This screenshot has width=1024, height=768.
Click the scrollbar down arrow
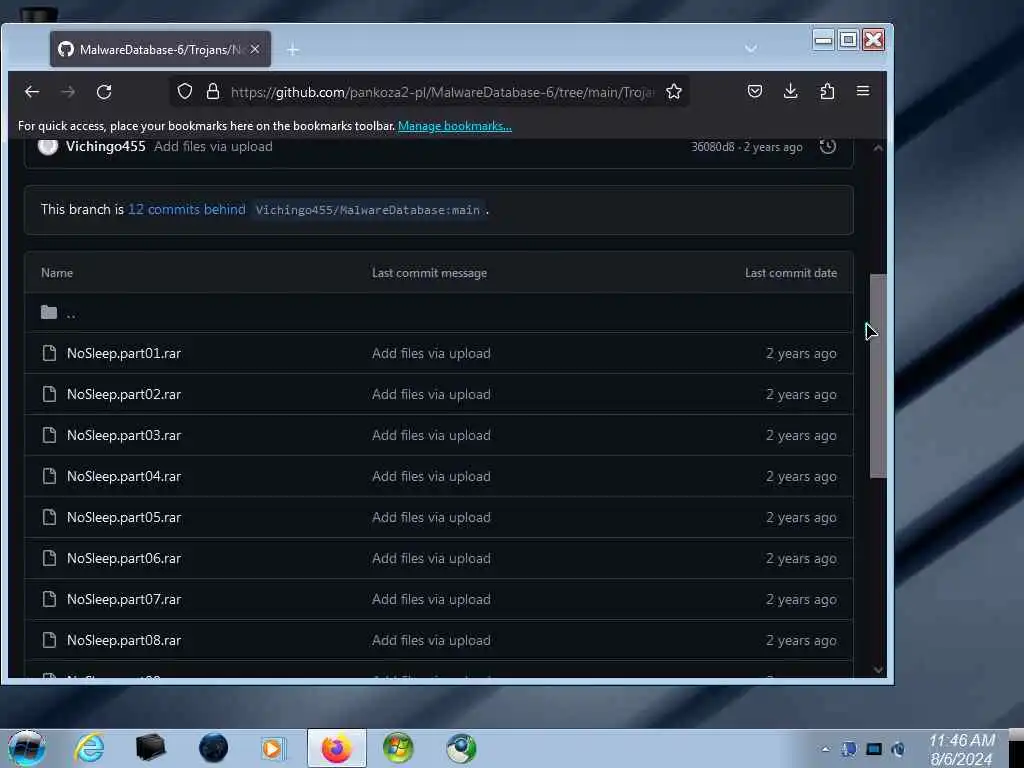878,670
